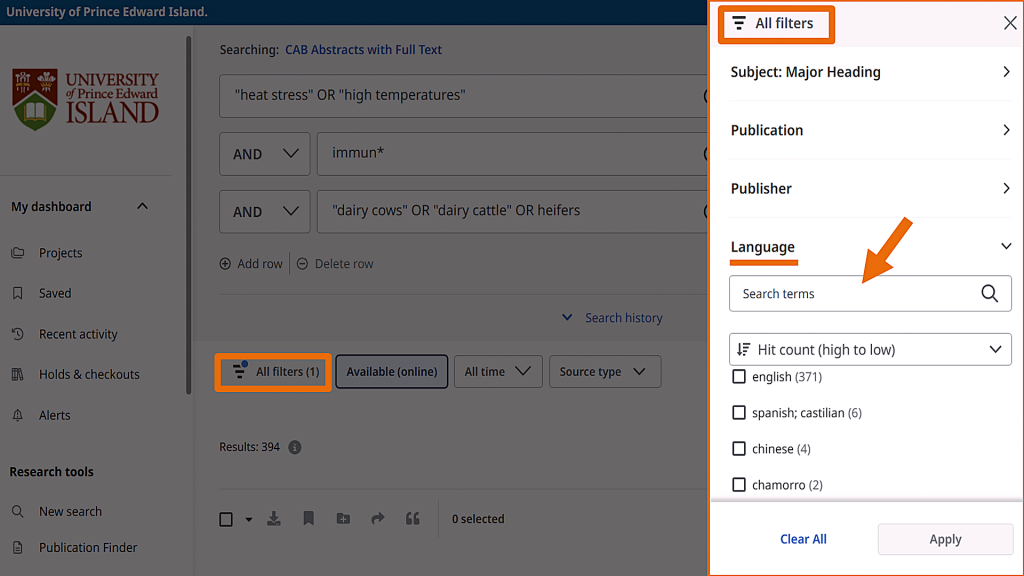Open the Hit count sort dropdown
Image resolution: width=1024 pixels, height=576 pixels.
[x=870, y=350]
